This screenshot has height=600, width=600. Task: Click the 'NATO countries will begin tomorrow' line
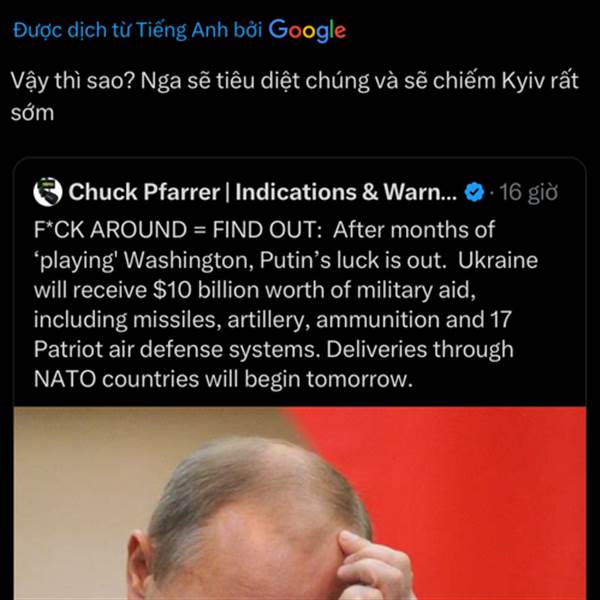(223, 379)
